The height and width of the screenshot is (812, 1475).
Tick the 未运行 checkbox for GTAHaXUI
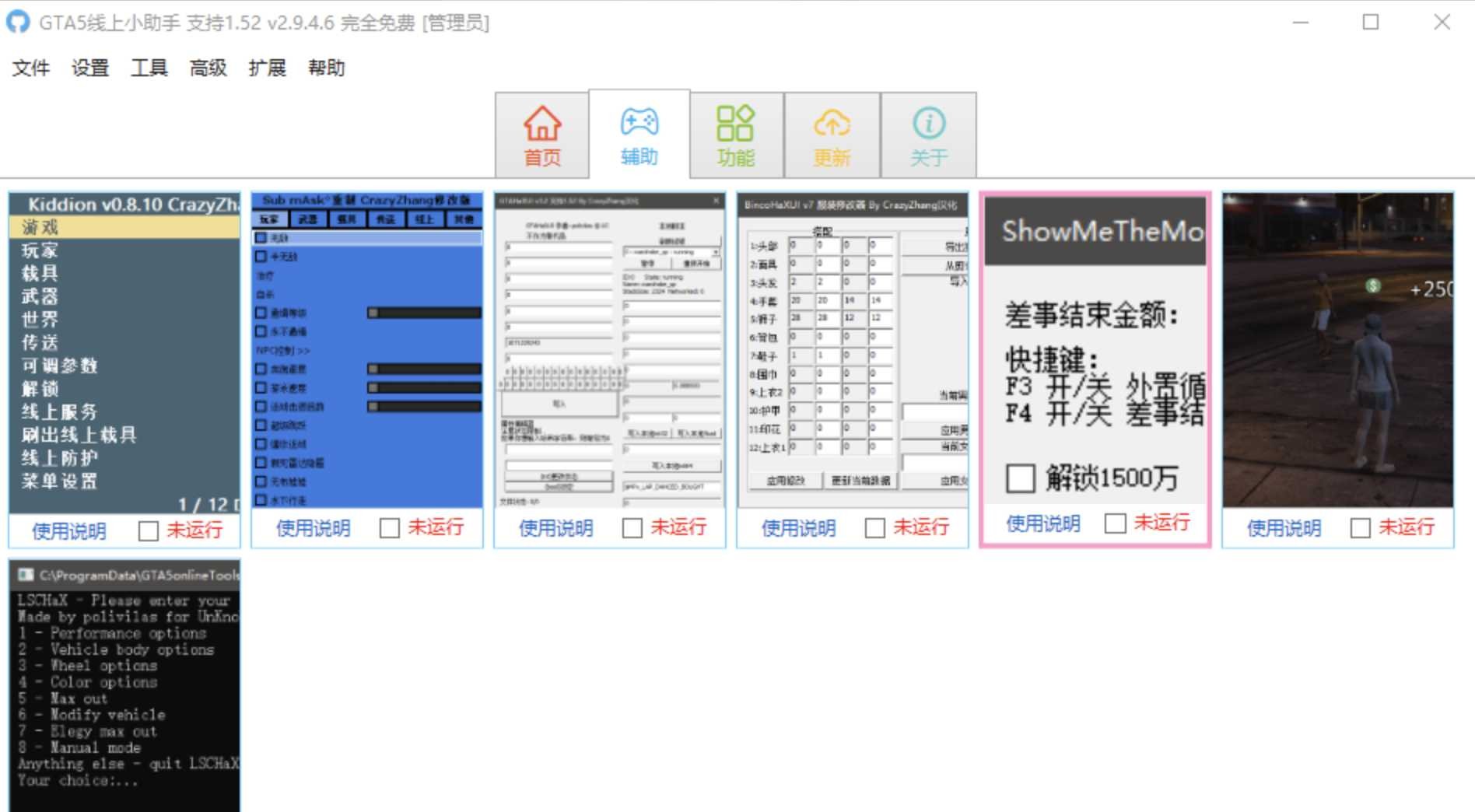[632, 528]
